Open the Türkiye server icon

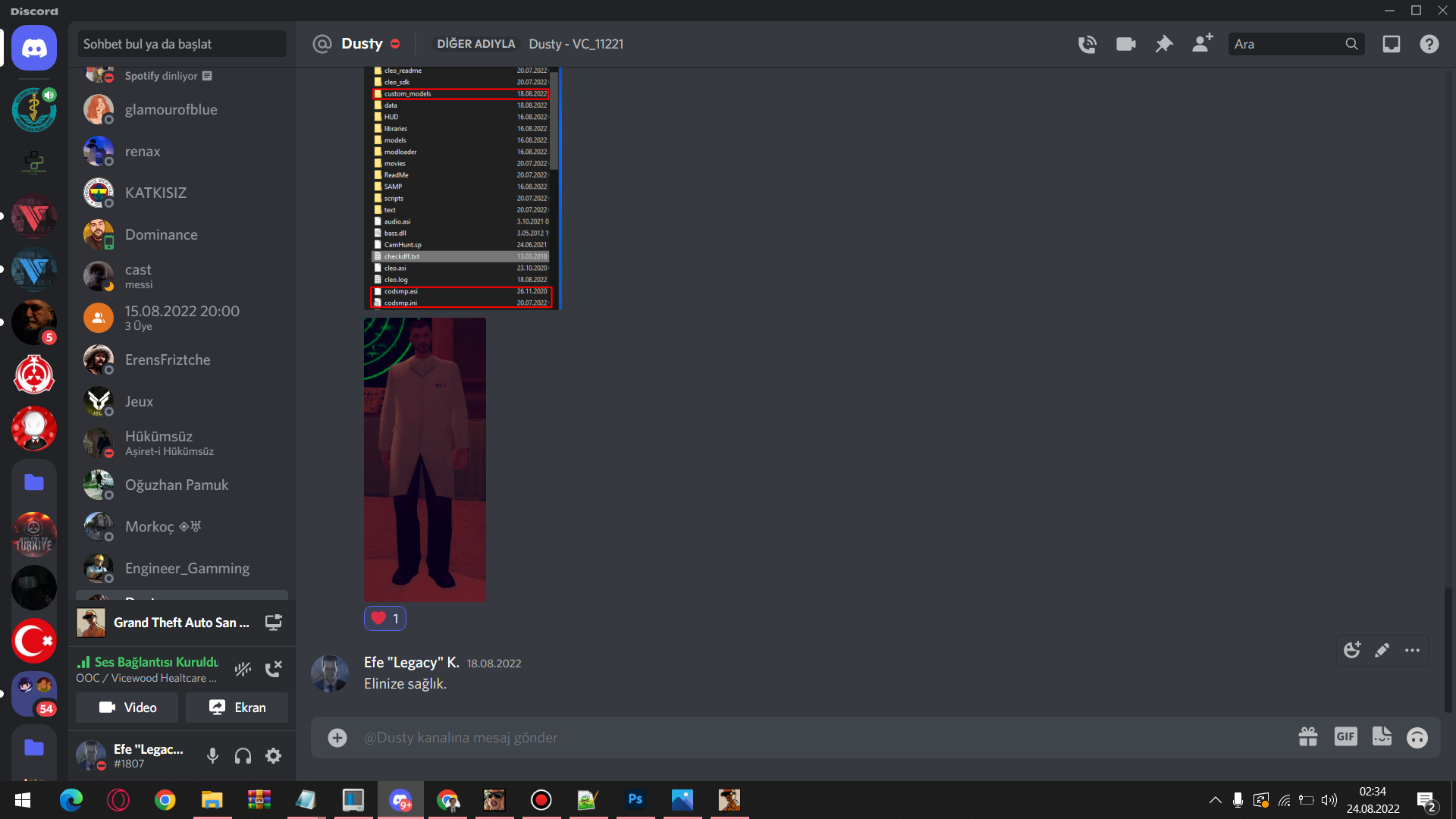(x=34, y=535)
